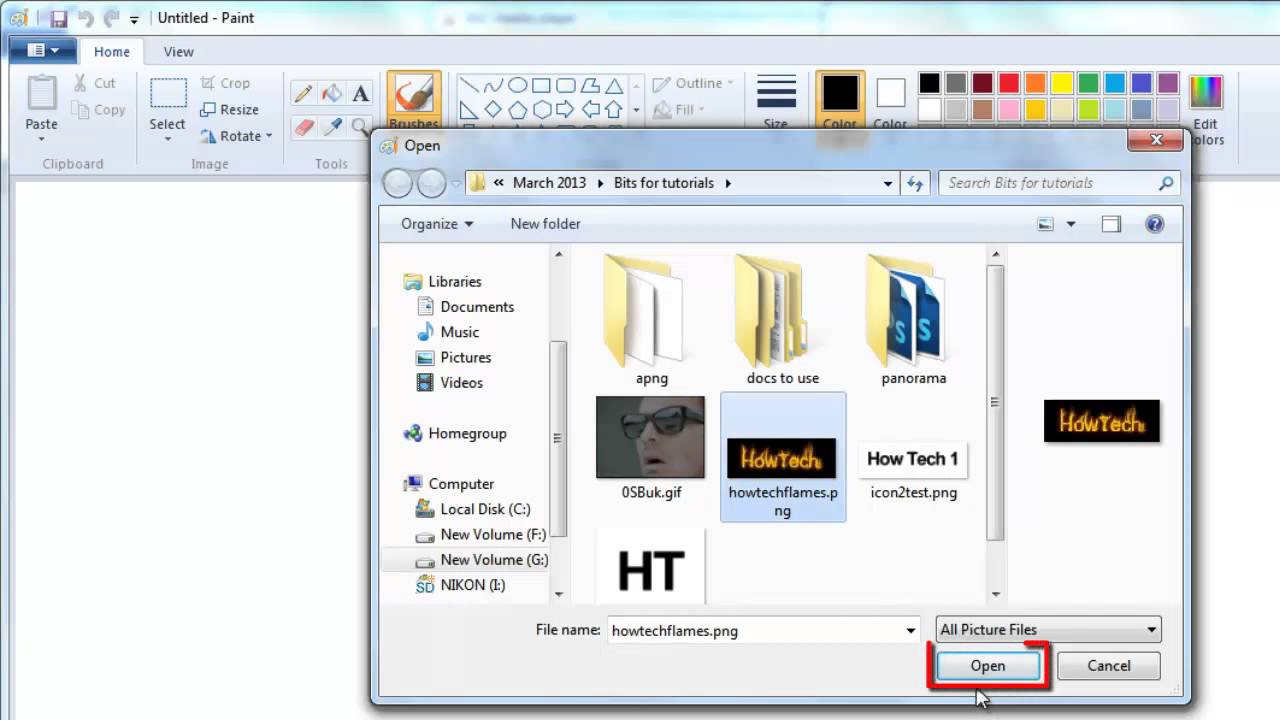Switch to the View tab
The width and height of the screenshot is (1280, 720).
[178, 52]
